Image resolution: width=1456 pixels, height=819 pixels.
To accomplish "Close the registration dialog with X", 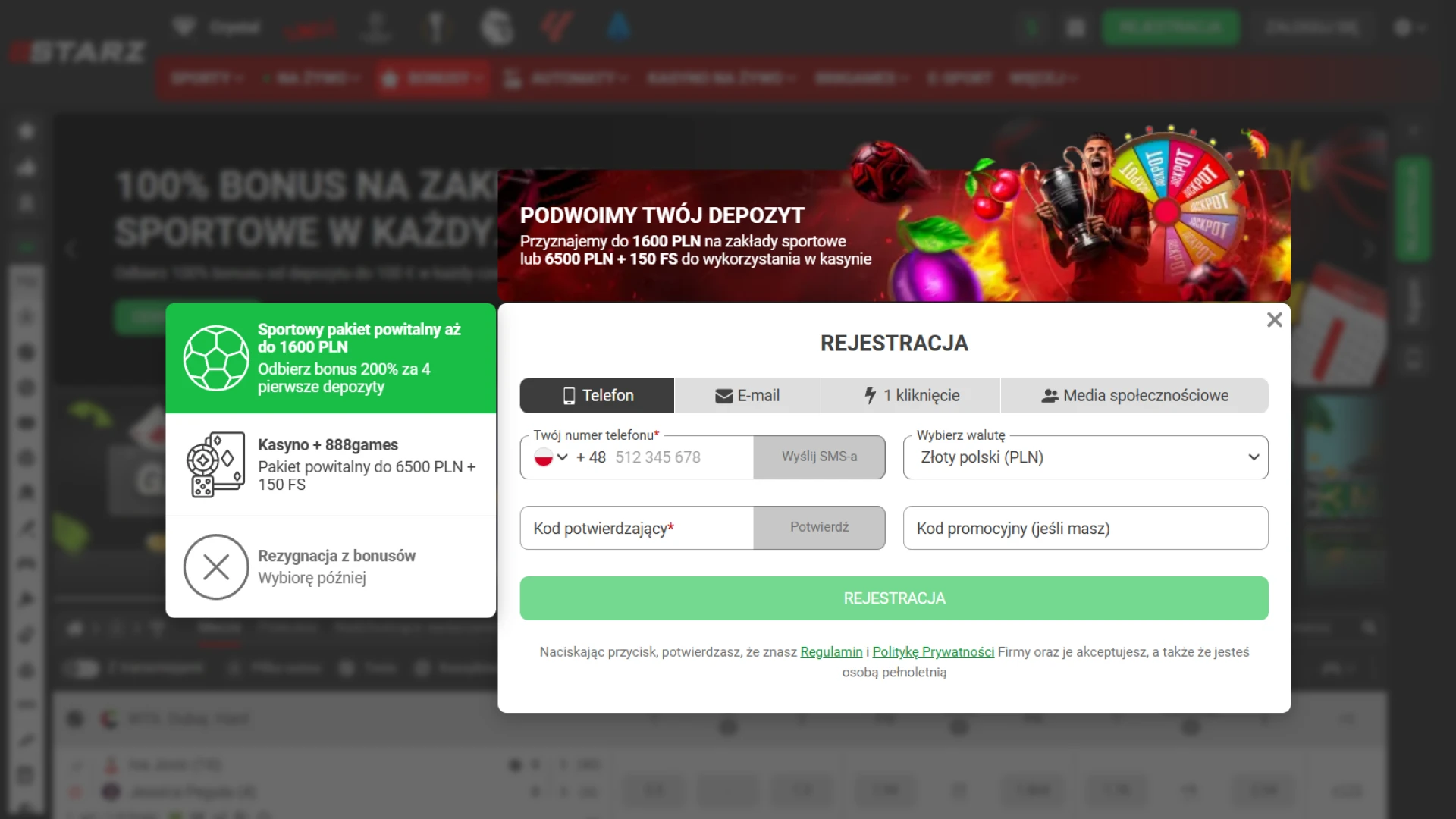I will [x=1274, y=320].
